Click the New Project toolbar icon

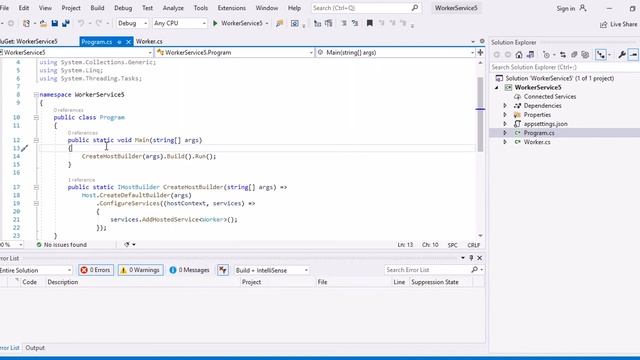point(27,24)
